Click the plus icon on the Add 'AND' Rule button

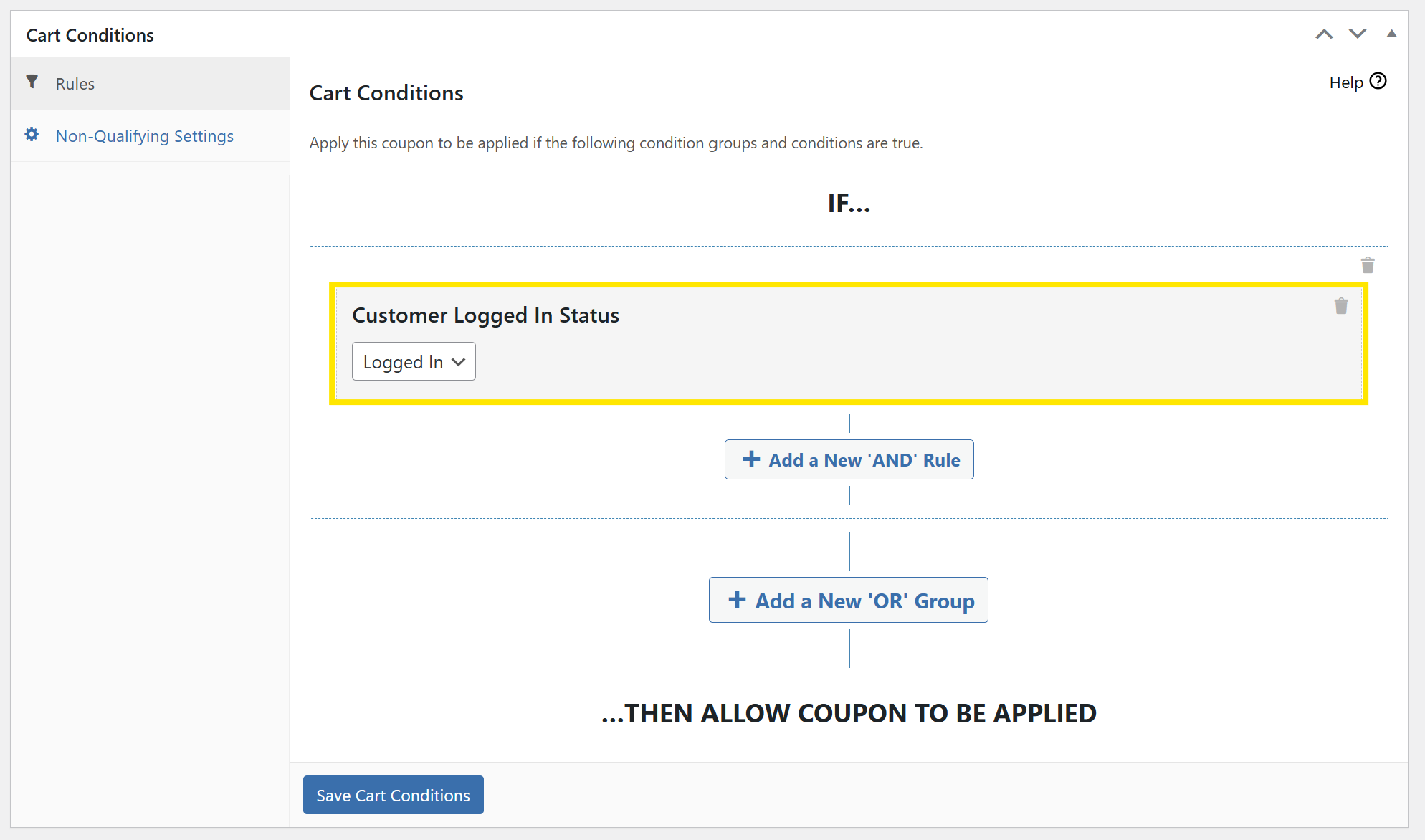(x=751, y=459)
